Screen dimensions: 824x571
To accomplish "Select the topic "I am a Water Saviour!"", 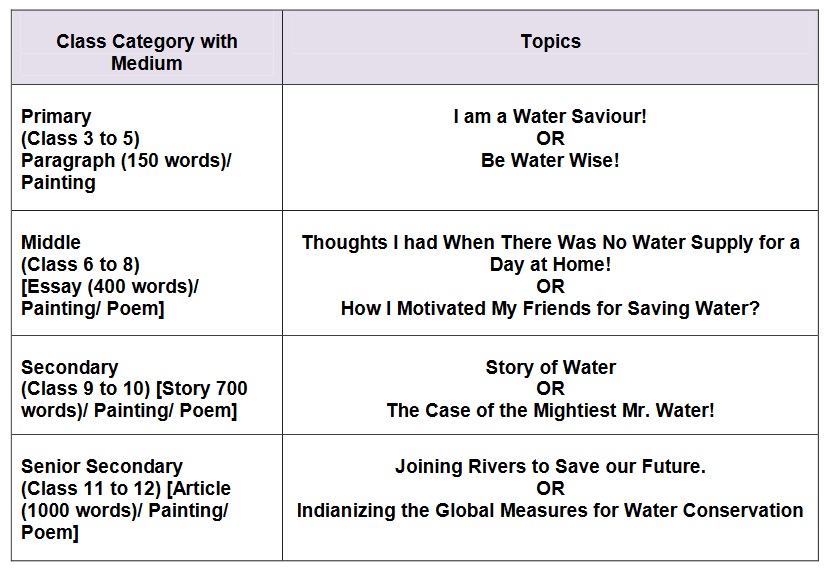I will tap(550, 117).
